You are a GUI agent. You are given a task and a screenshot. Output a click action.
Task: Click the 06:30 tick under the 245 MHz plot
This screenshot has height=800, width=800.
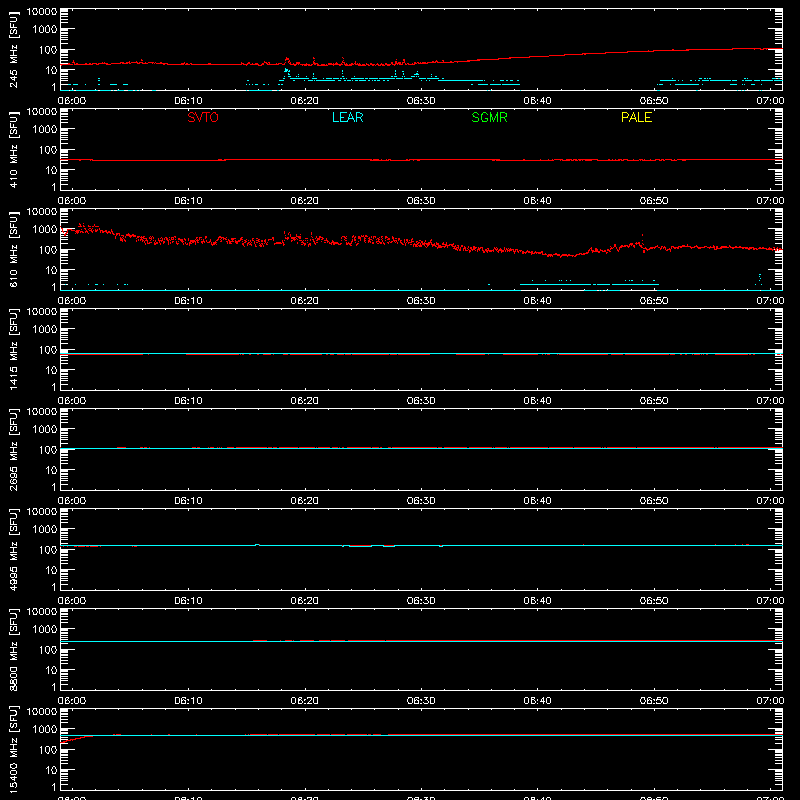coord(421,101)
